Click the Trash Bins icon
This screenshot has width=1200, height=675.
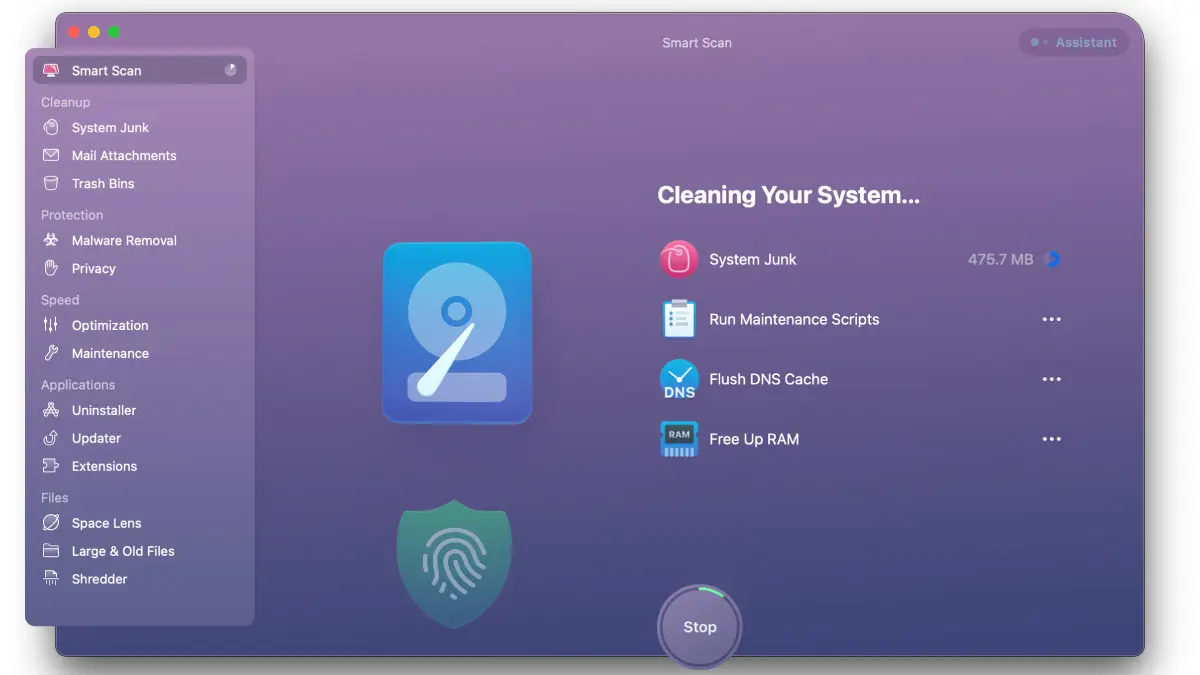tap(51, 183)
